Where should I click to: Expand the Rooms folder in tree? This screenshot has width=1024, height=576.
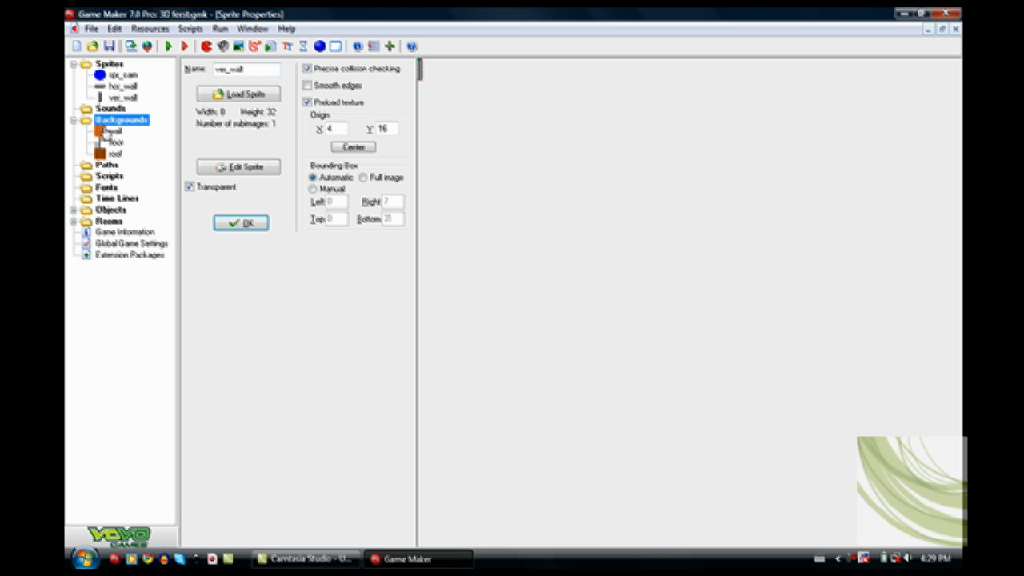73,221
